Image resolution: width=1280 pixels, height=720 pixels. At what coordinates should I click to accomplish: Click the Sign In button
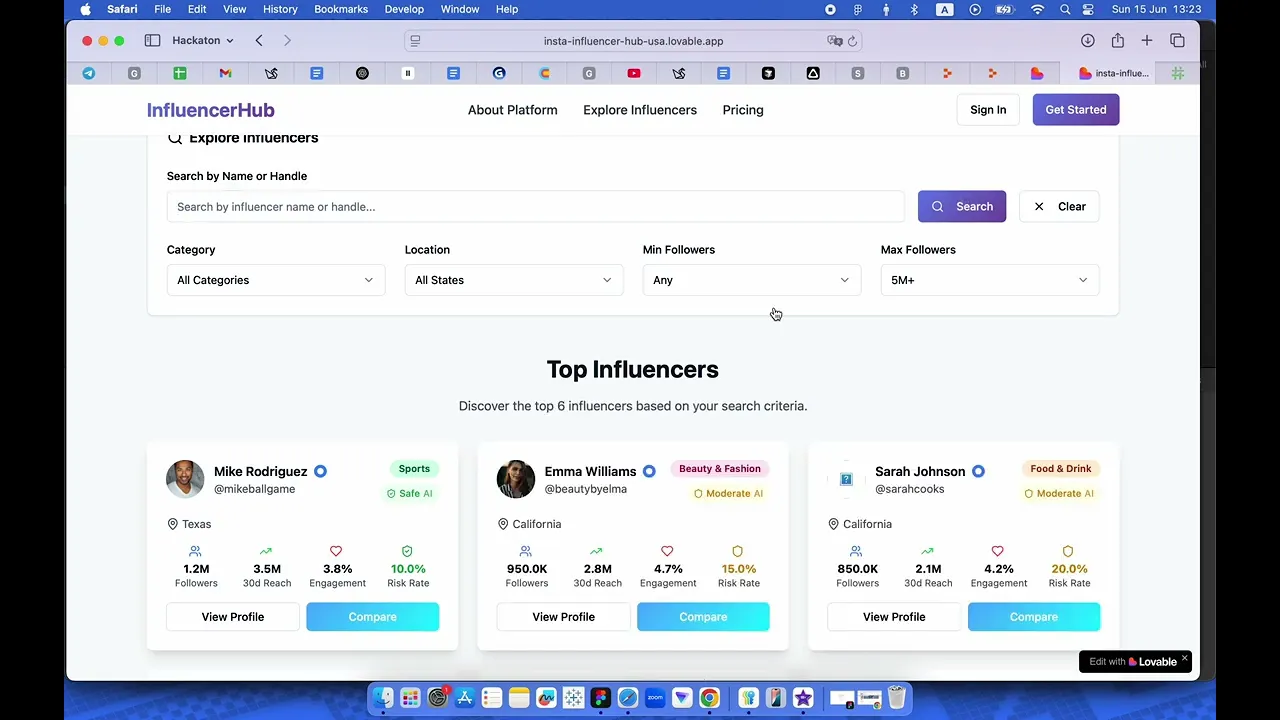tap(988, 110)
